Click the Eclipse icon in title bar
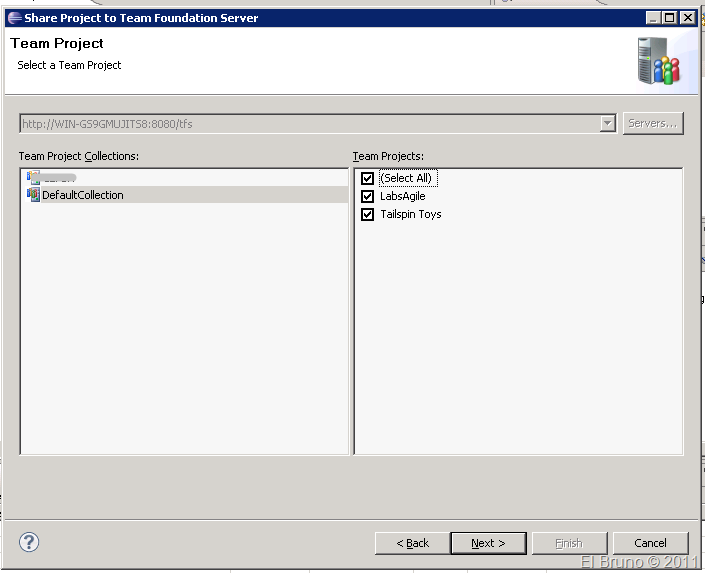 [14, 17]
